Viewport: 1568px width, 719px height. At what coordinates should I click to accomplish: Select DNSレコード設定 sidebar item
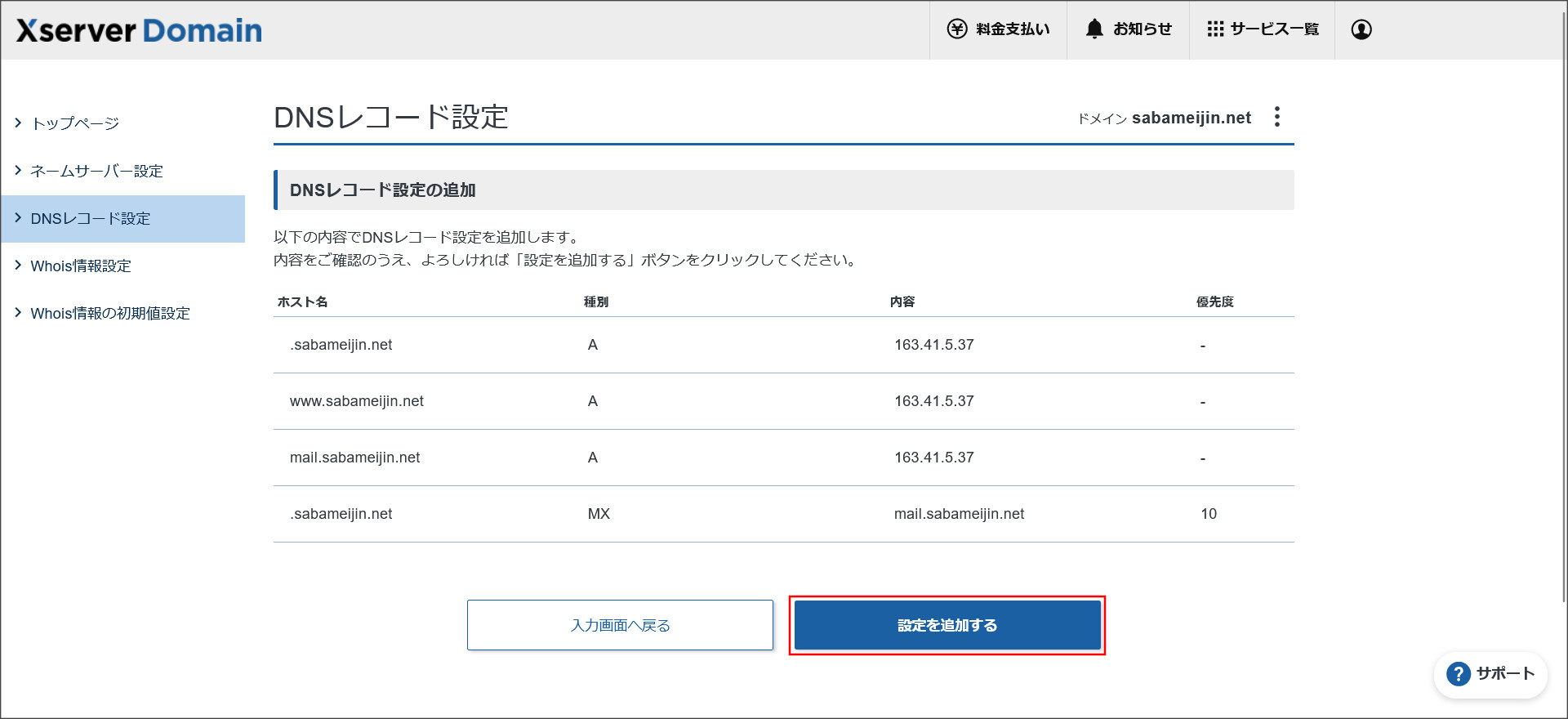click(x=90, y=218)
